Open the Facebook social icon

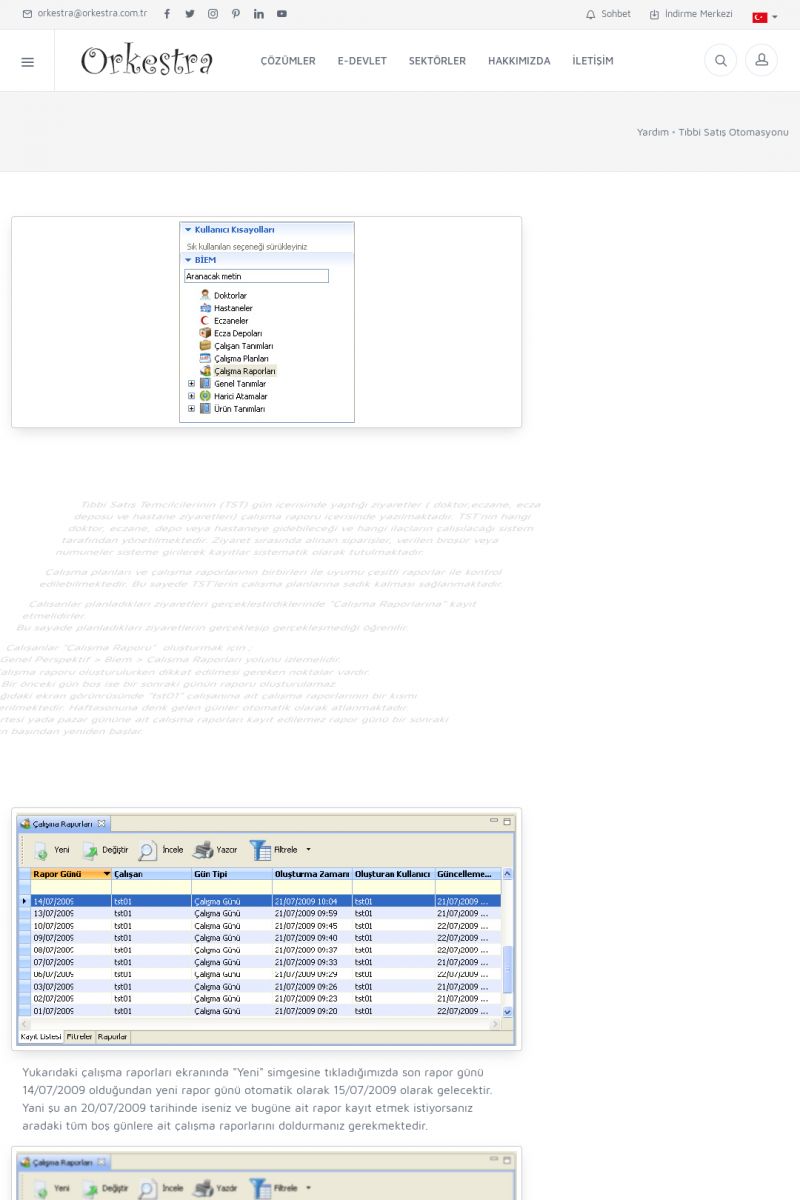point(167,14)
